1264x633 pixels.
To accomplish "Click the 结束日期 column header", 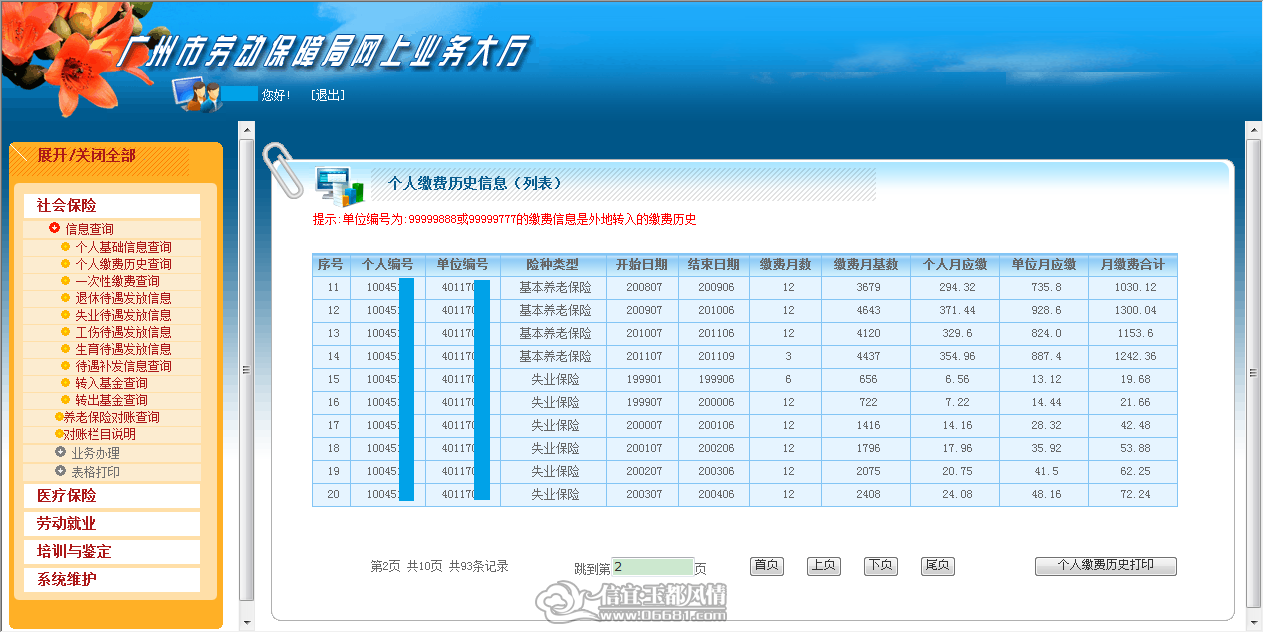I will (x=714, y=265).
